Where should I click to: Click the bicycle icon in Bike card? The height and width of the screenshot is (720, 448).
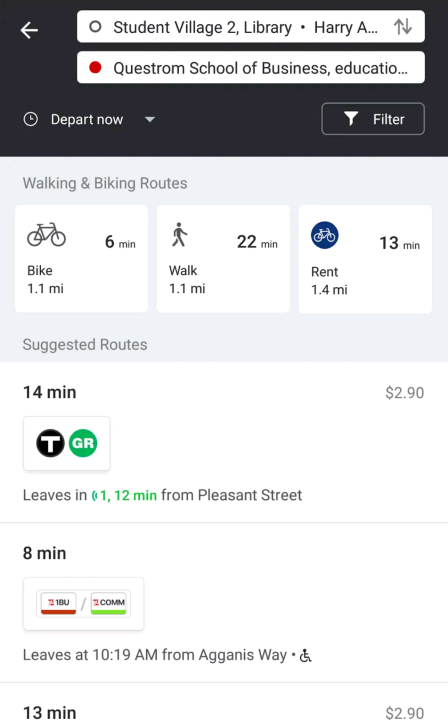point(46,235)
